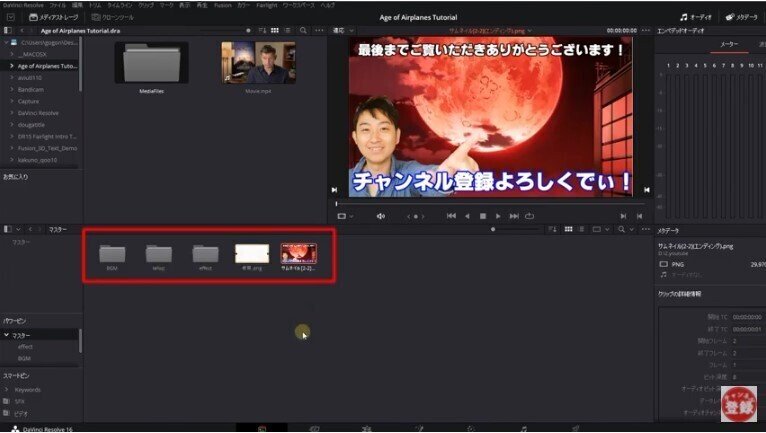Viewport: 766px width, 433px height.
Task: Collapse the マスター power bin
Action: (6, 335)
